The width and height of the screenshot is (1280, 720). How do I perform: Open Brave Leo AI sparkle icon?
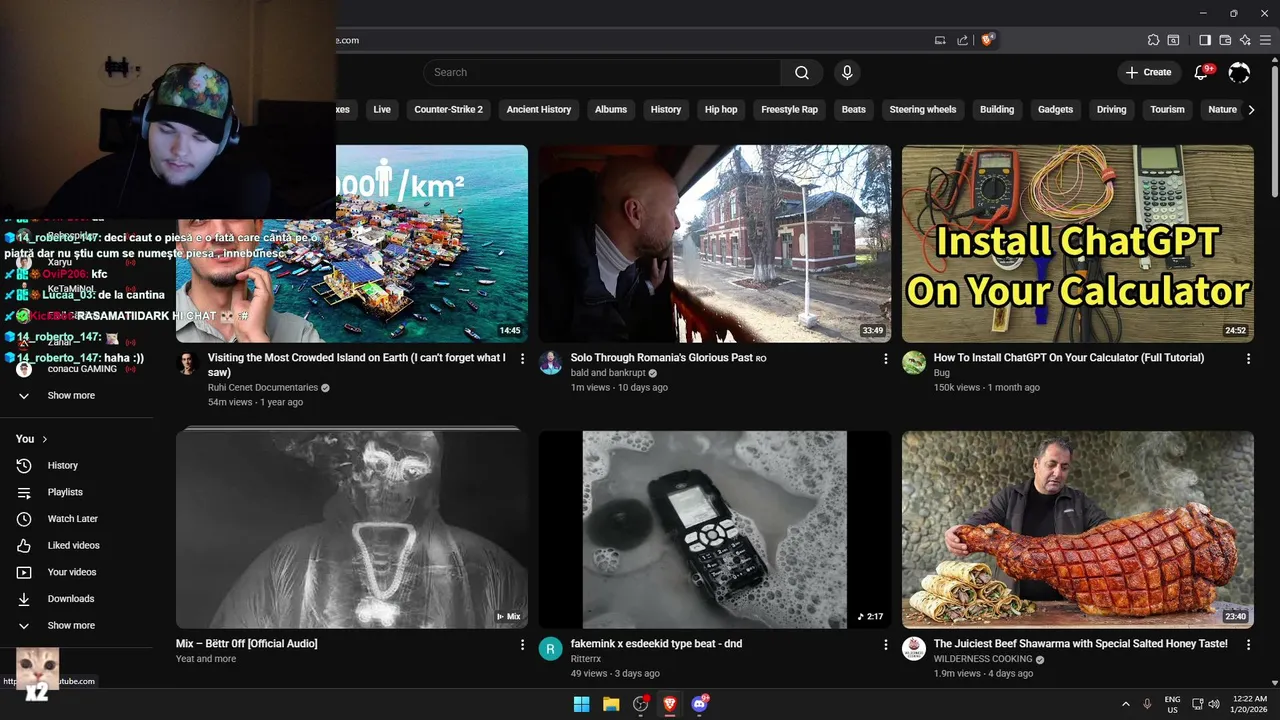(x=1245, y=40)
